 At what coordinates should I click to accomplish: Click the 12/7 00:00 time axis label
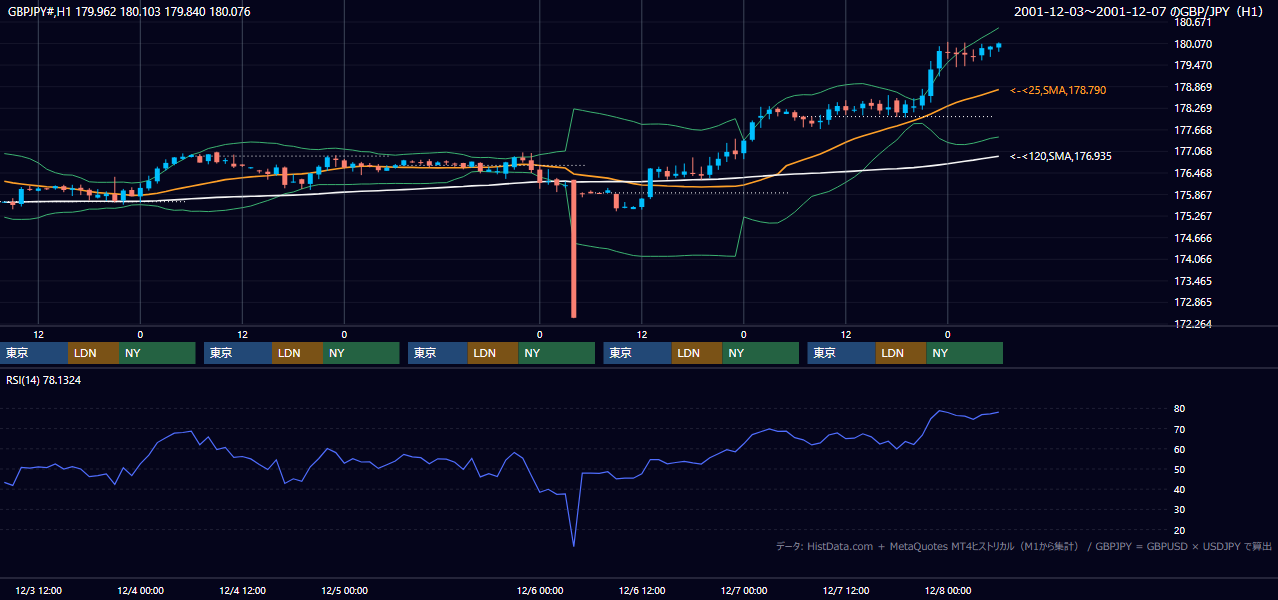click(743, 591)
